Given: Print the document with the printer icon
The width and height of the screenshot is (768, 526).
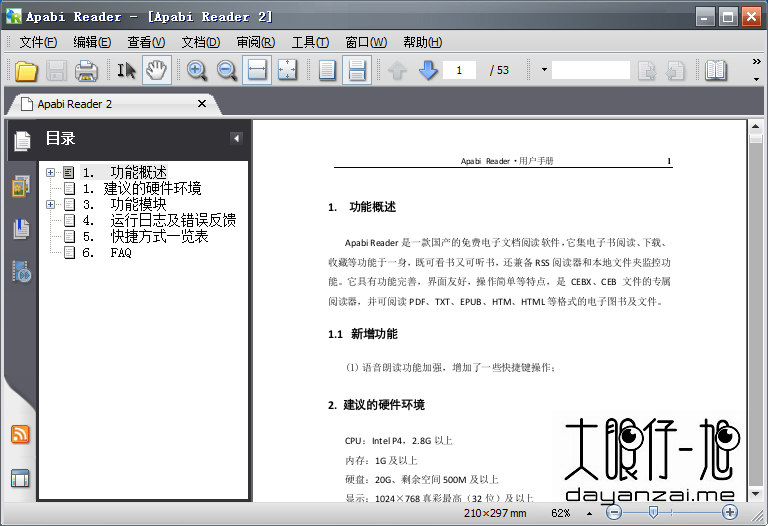Looking at the screenshot, I should [86, 71].
